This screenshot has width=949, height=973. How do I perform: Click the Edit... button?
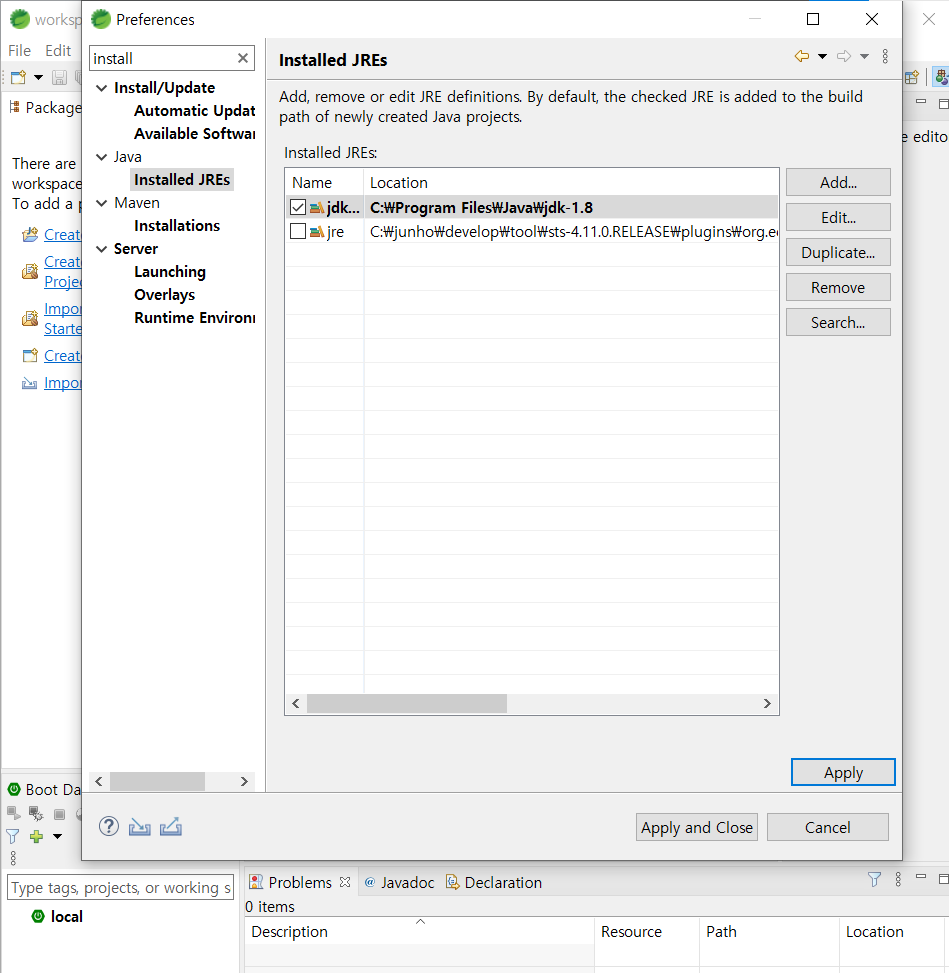click(x=838, y=217)
